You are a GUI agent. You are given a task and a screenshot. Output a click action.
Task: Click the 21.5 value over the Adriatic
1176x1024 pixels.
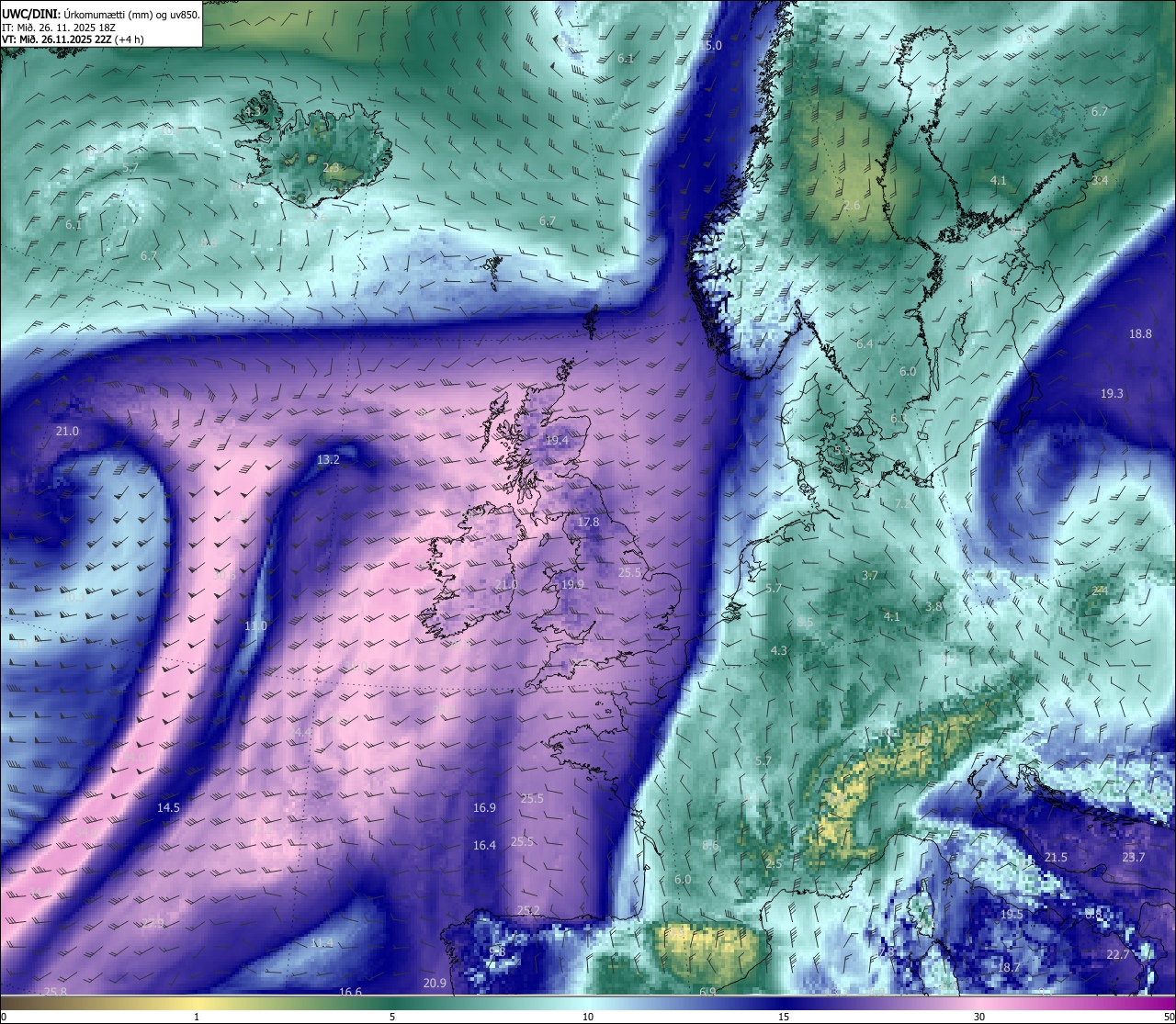(x=1056, y=858)
